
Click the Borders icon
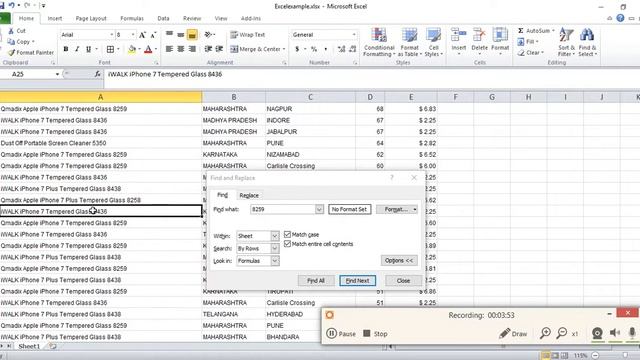tap(110, 49)
